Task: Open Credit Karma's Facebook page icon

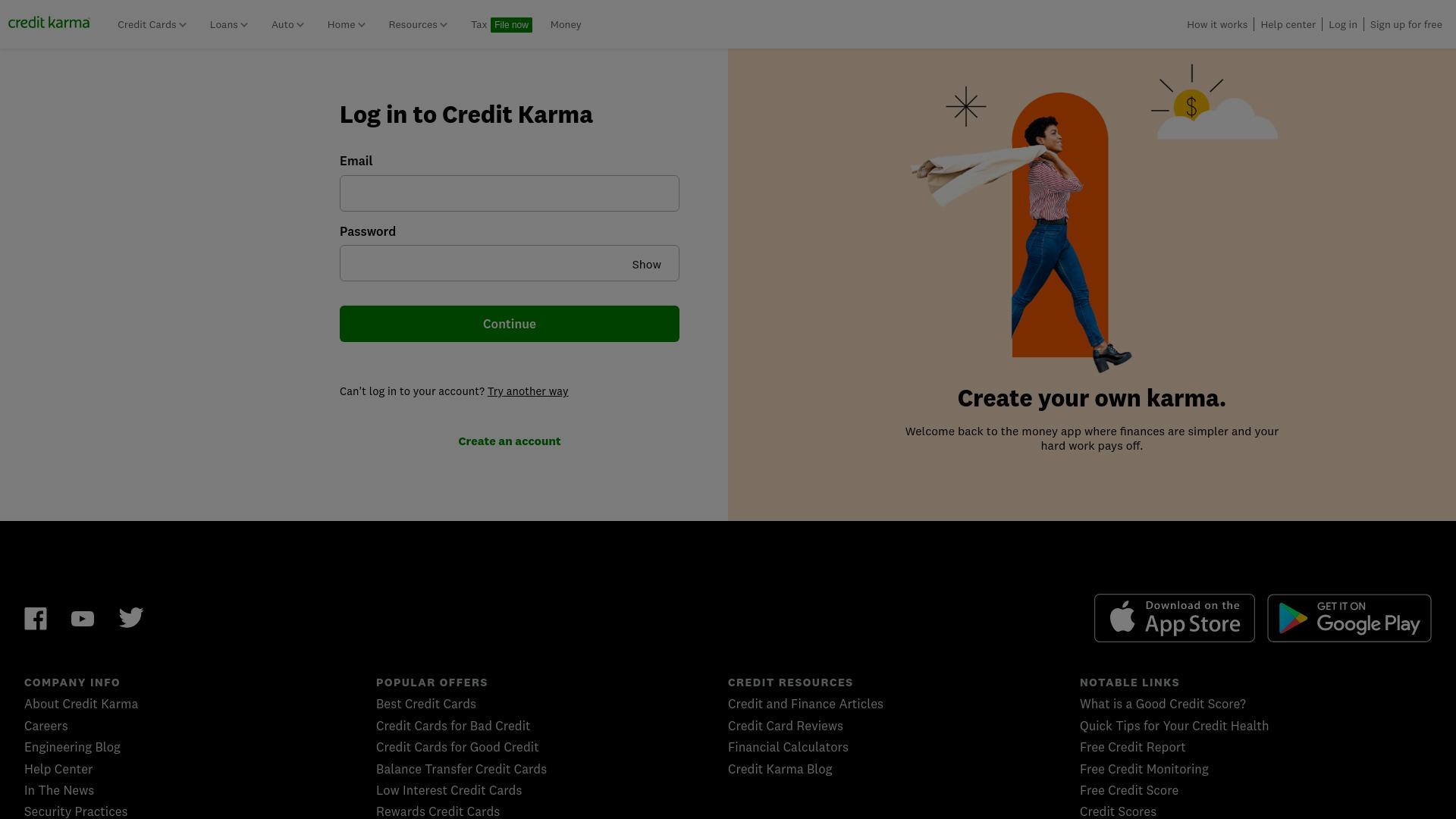Action: point(36,619)
